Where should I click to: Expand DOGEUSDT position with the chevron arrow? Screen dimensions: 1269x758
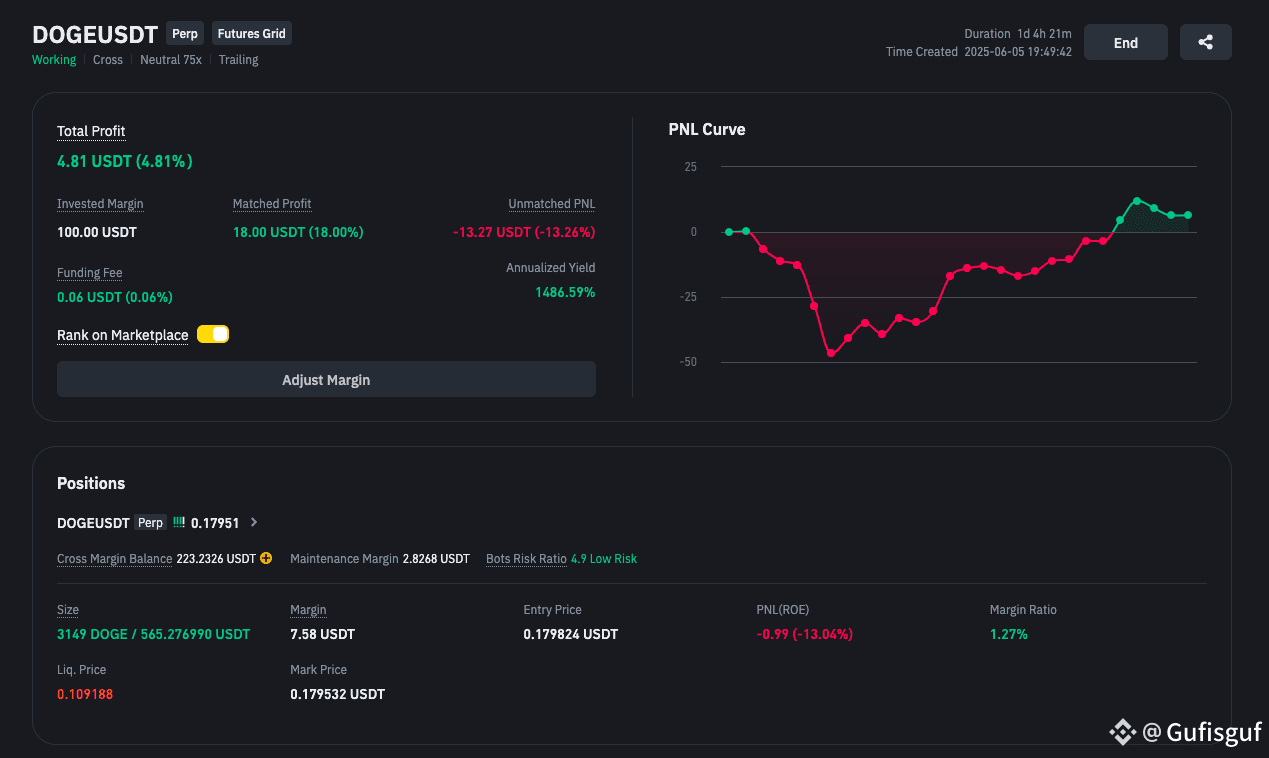[254, 522]
